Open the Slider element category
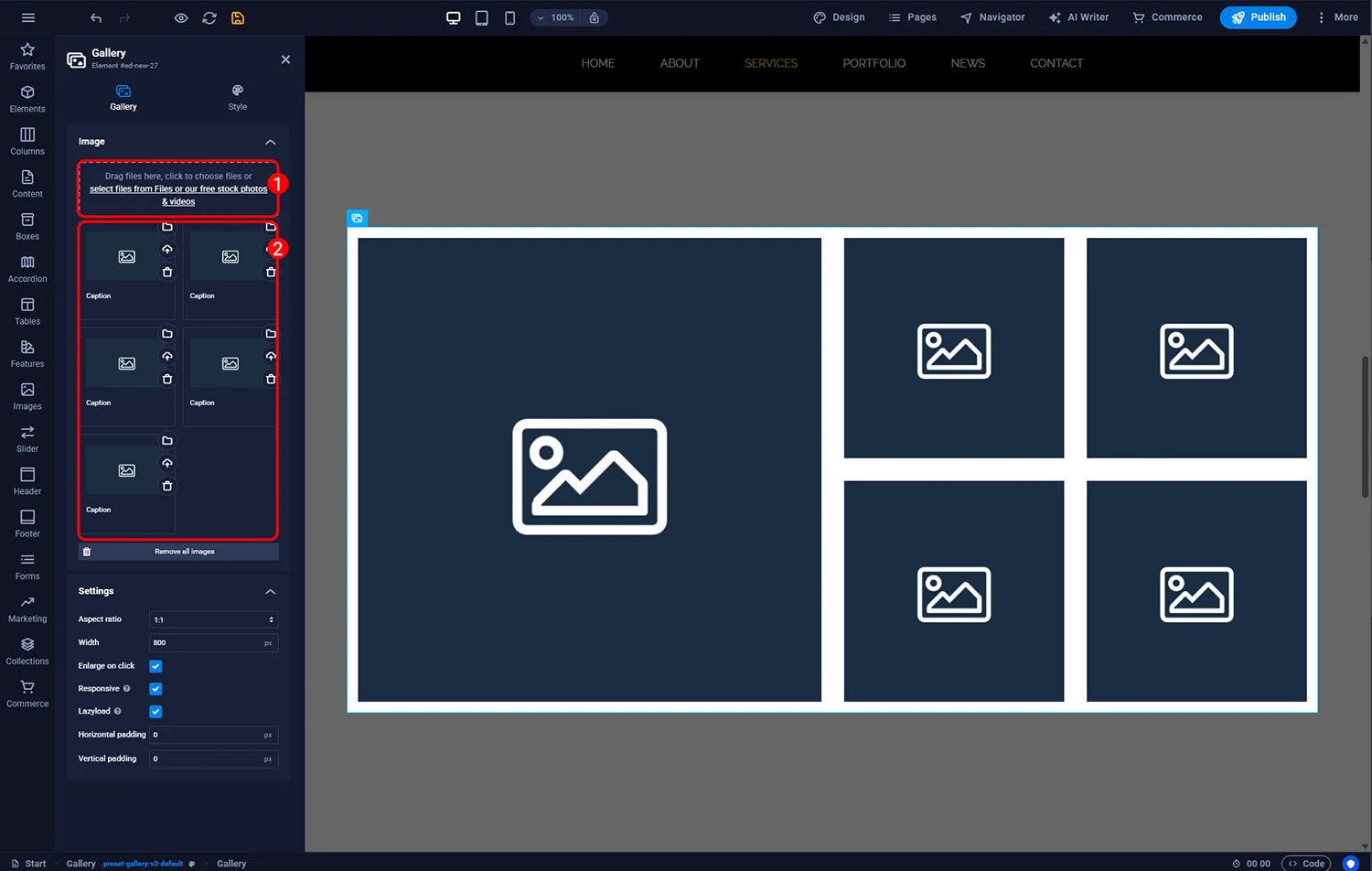Image resolution: width=1372 pixels, height=871 pixels. (27, 437)
